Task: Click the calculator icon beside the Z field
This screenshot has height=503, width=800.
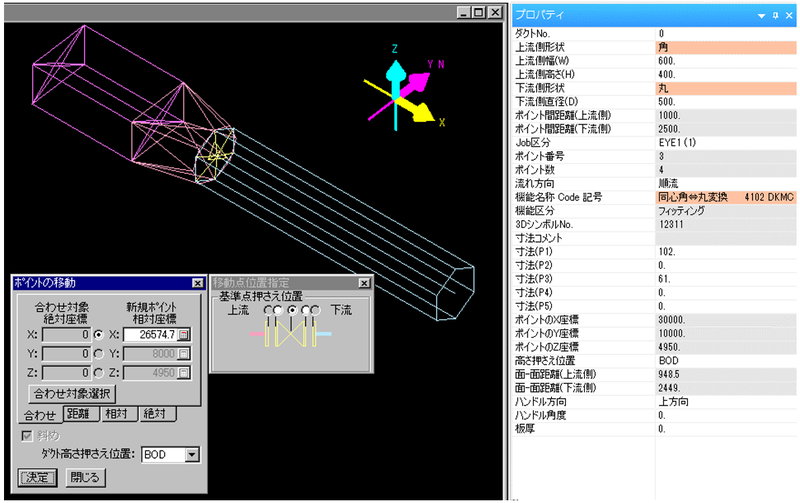Action: click(x=184, y=373)
